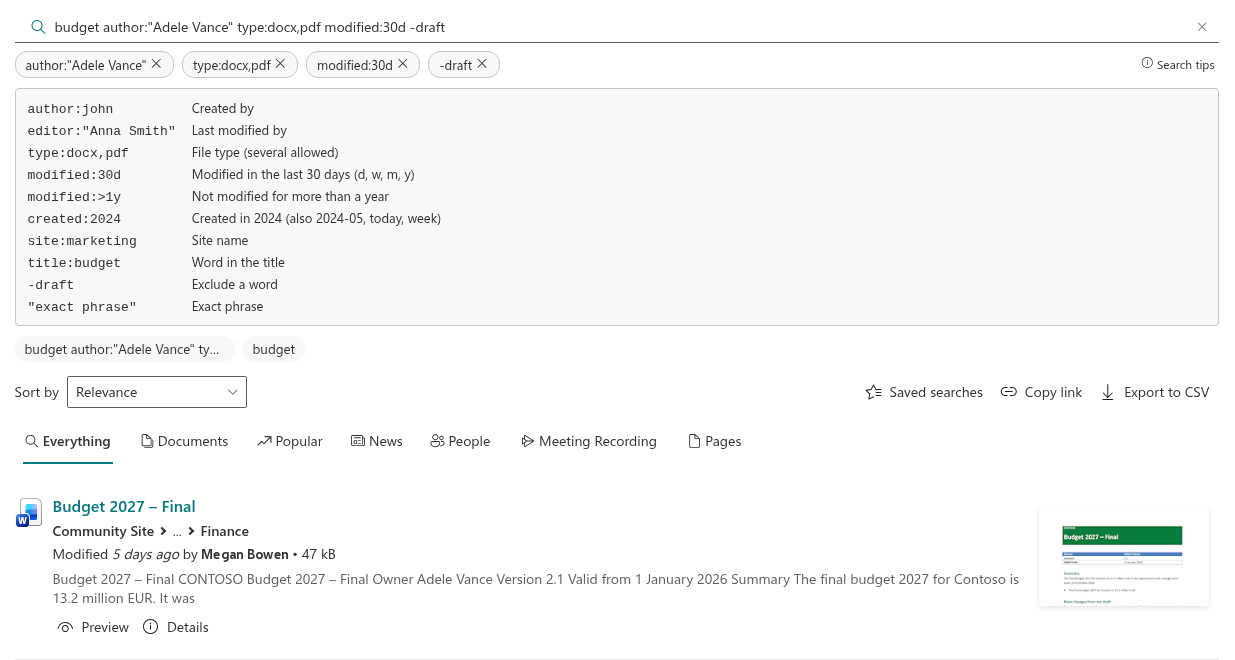
Task: Expand the breadcrumb ellipsis path
Action: (x=177, y=531)
